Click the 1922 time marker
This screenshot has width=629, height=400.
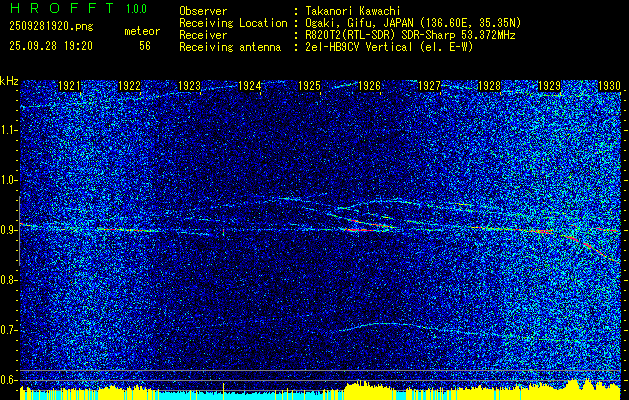129,86
